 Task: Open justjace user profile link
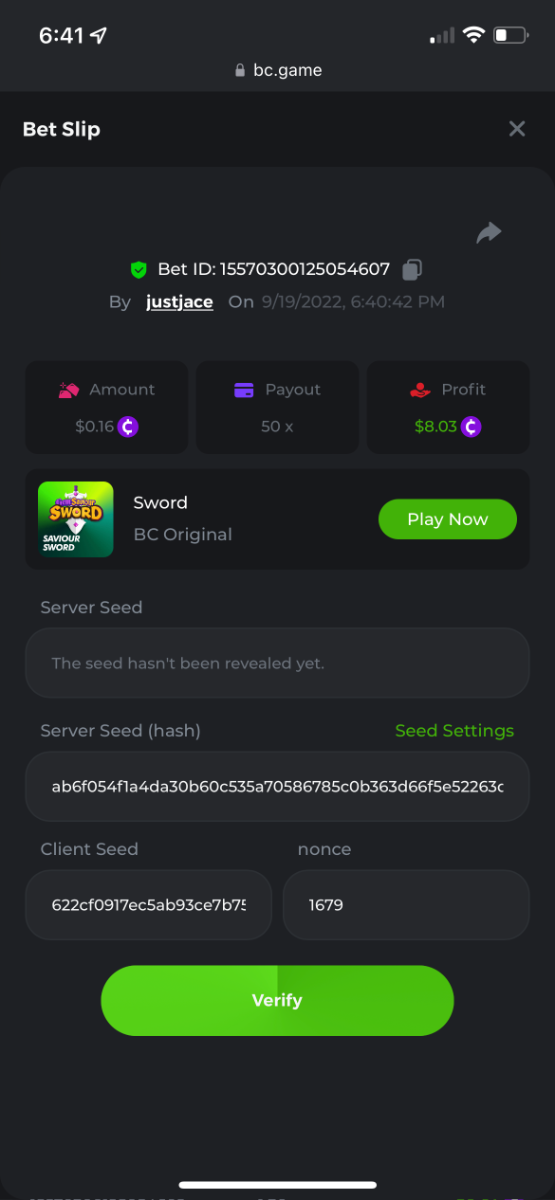(179, 302)
